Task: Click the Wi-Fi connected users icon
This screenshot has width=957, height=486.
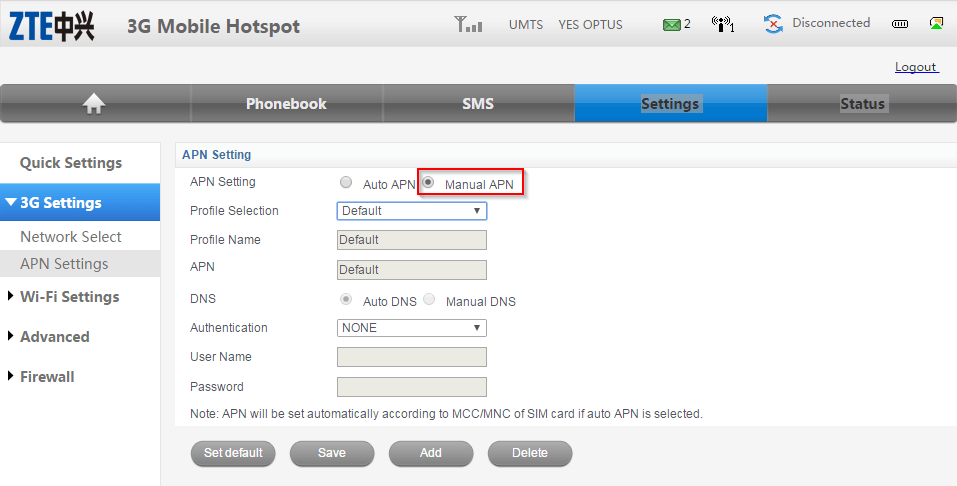Action: 723,24
